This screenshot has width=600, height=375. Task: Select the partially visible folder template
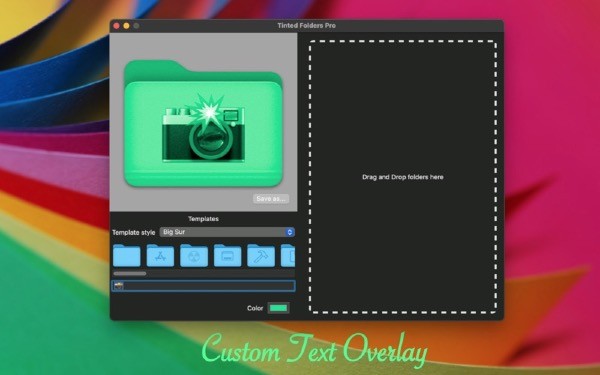tap(288, 255)
